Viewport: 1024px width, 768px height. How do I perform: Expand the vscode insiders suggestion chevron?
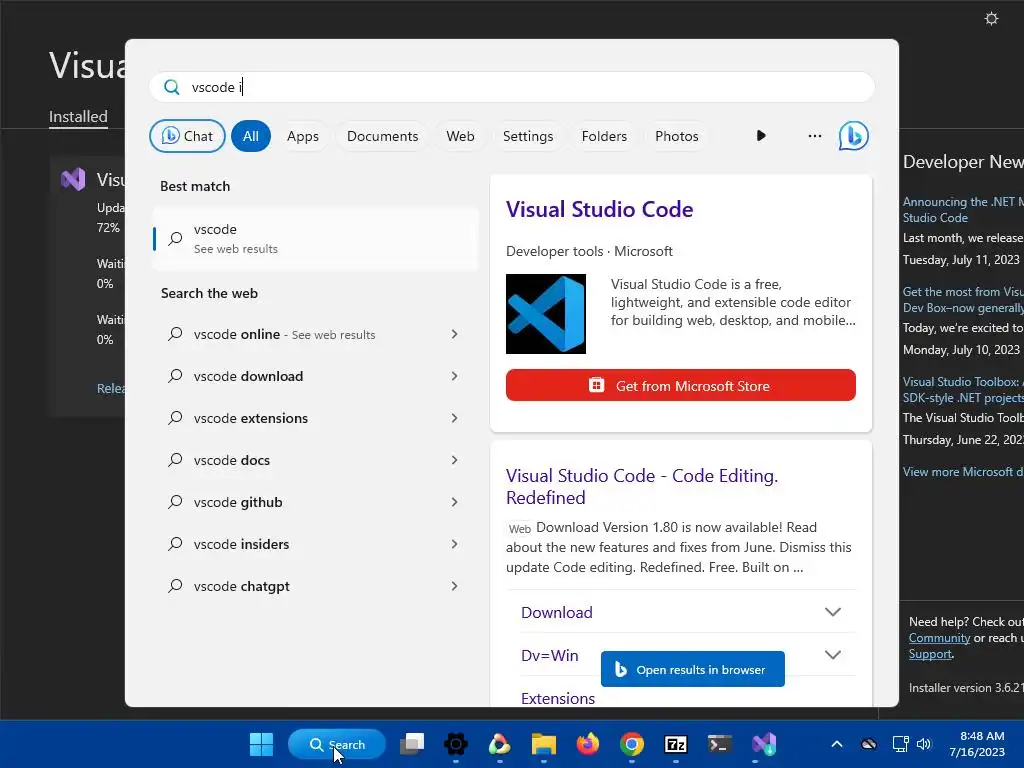(x=455, y=544)
